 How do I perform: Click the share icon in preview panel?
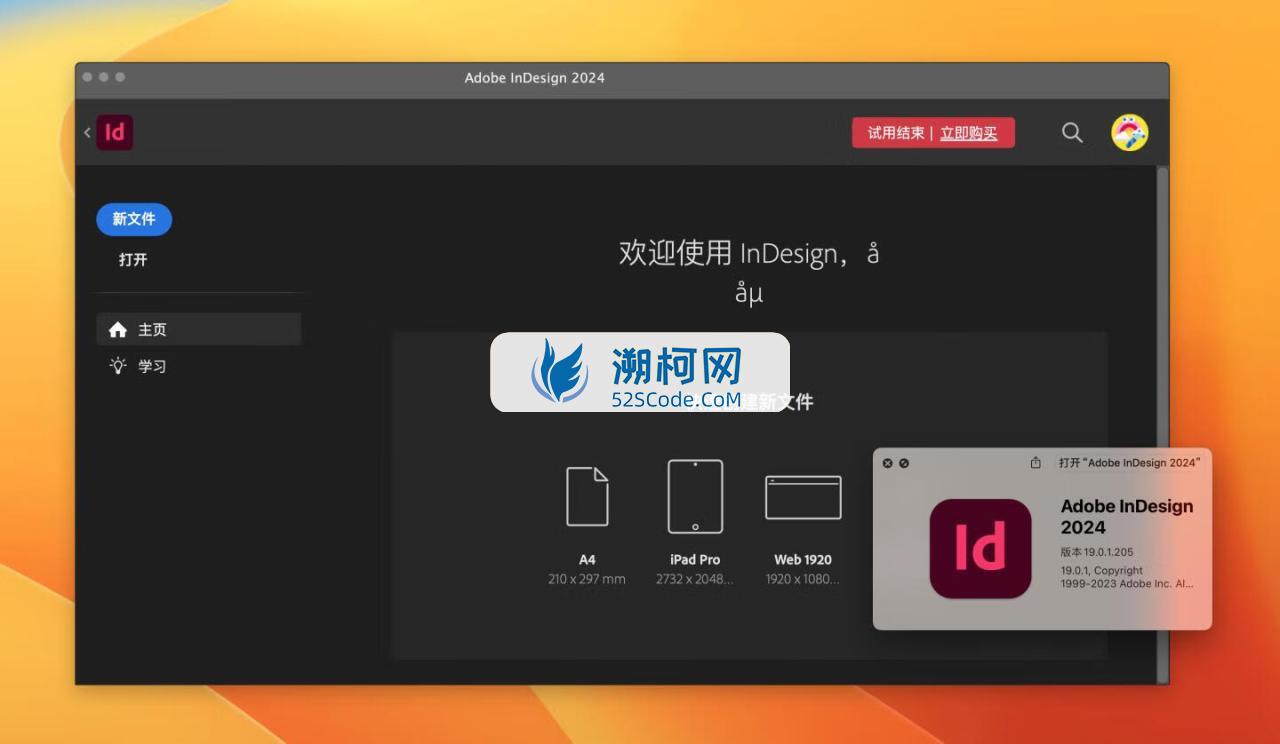click(1036, 463)
